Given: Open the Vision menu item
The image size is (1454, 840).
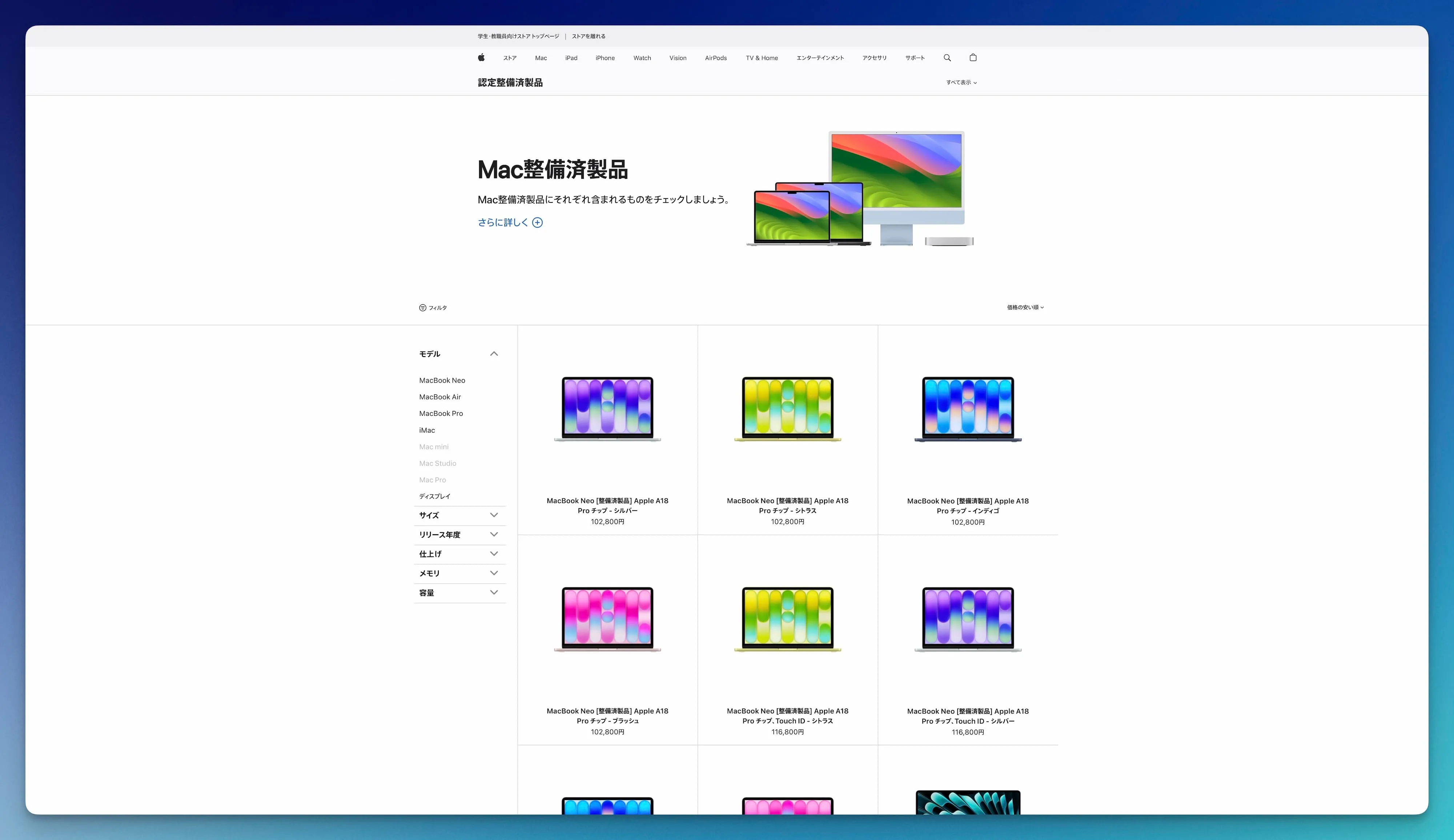Looking at the screenshot, I should pyautogui.click(x=678, y=58).
